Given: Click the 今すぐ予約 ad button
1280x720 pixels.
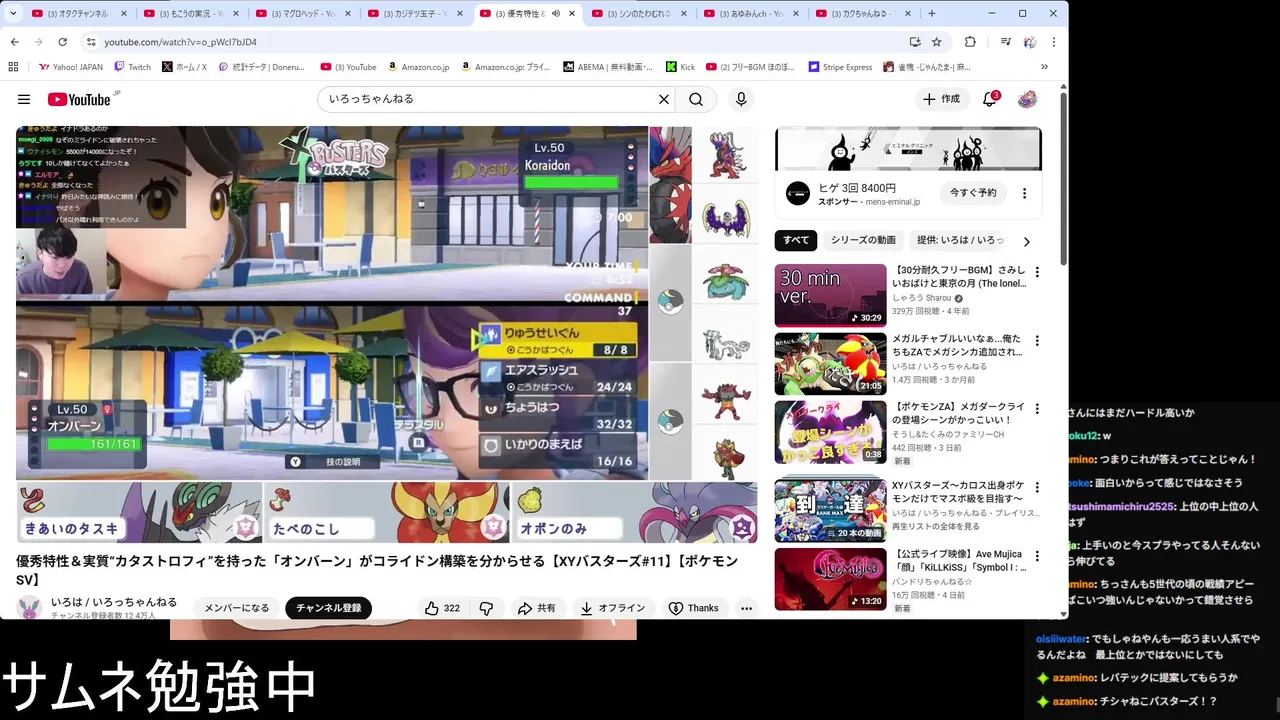Looking at the screenshot, I should pyautogui.click(x=973, y=193).
